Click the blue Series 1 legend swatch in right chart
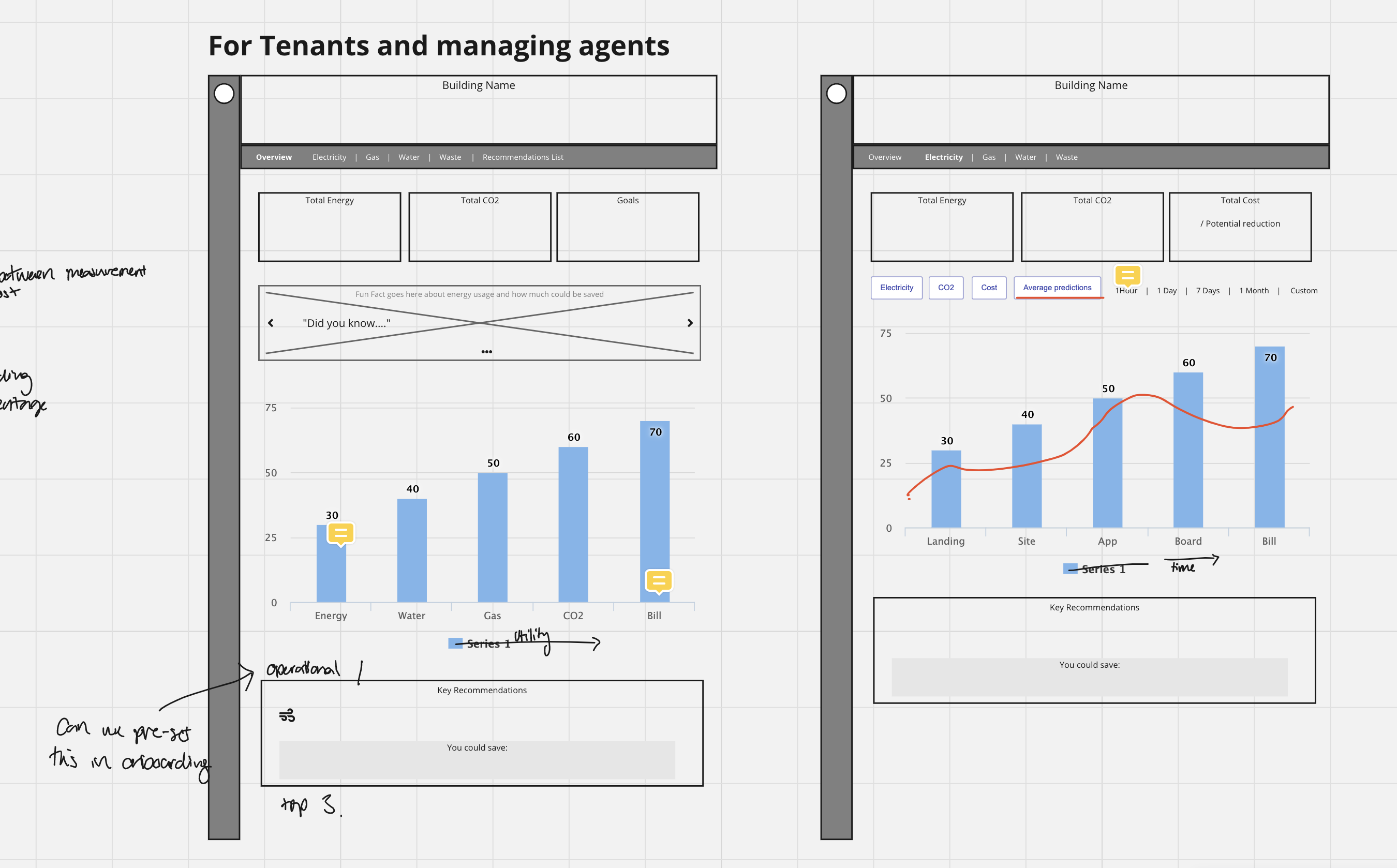This screenshot has height=868, width=1397. [x=1071, y=569]
